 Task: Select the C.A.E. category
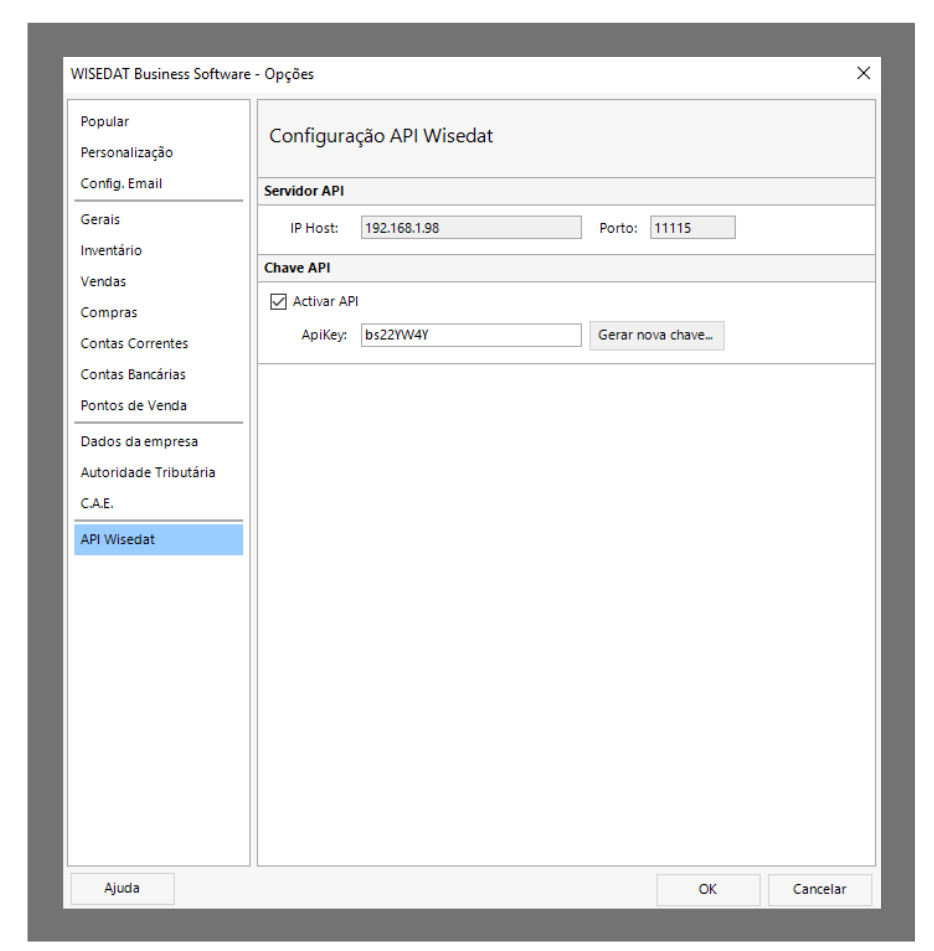97,504
